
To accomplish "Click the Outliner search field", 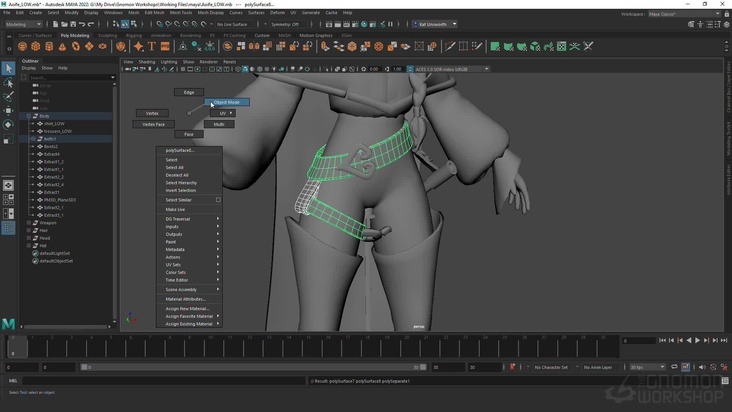I will 71,77.
